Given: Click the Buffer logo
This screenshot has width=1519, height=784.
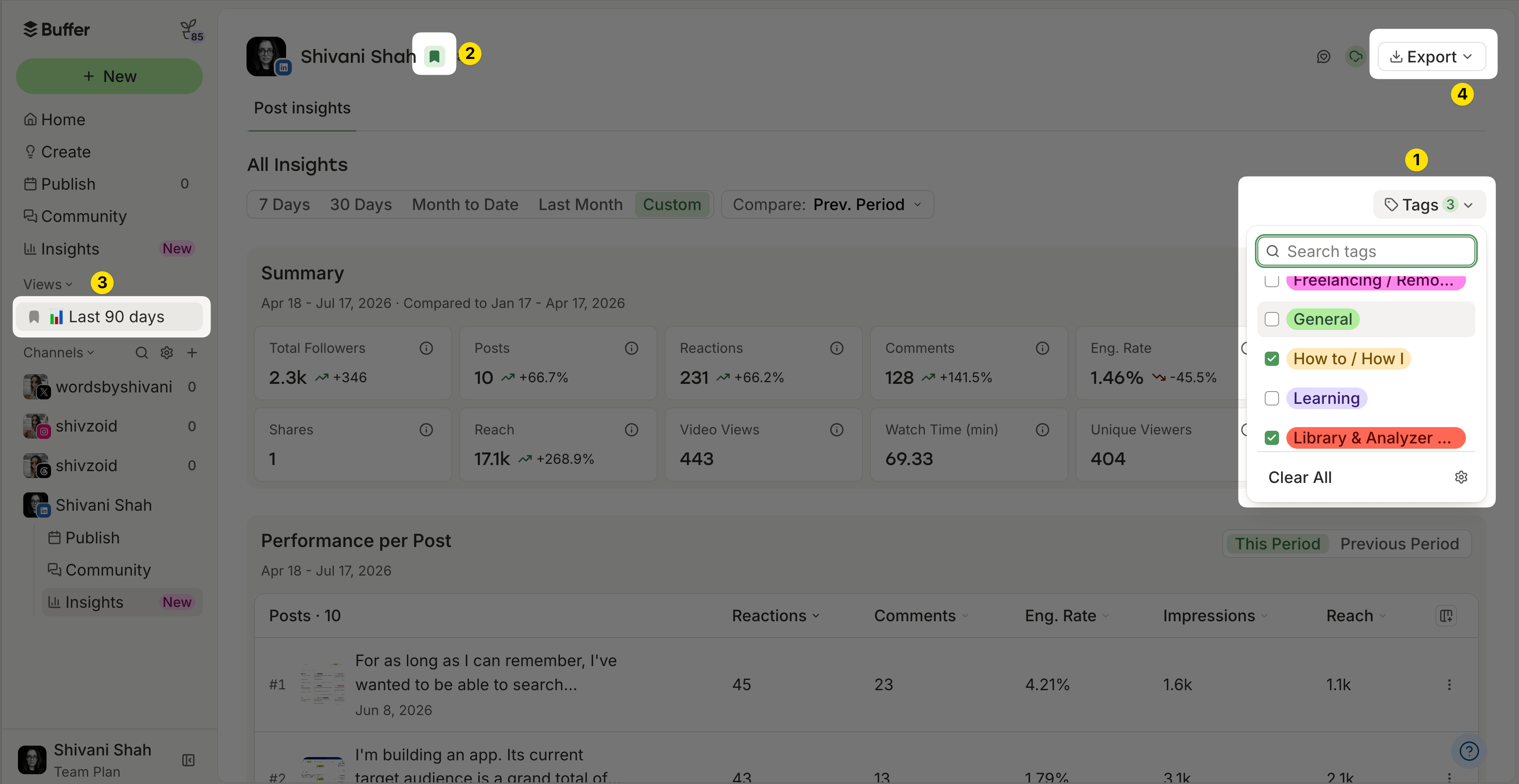Looking at the screenshot, I should [x=57, y=29].
